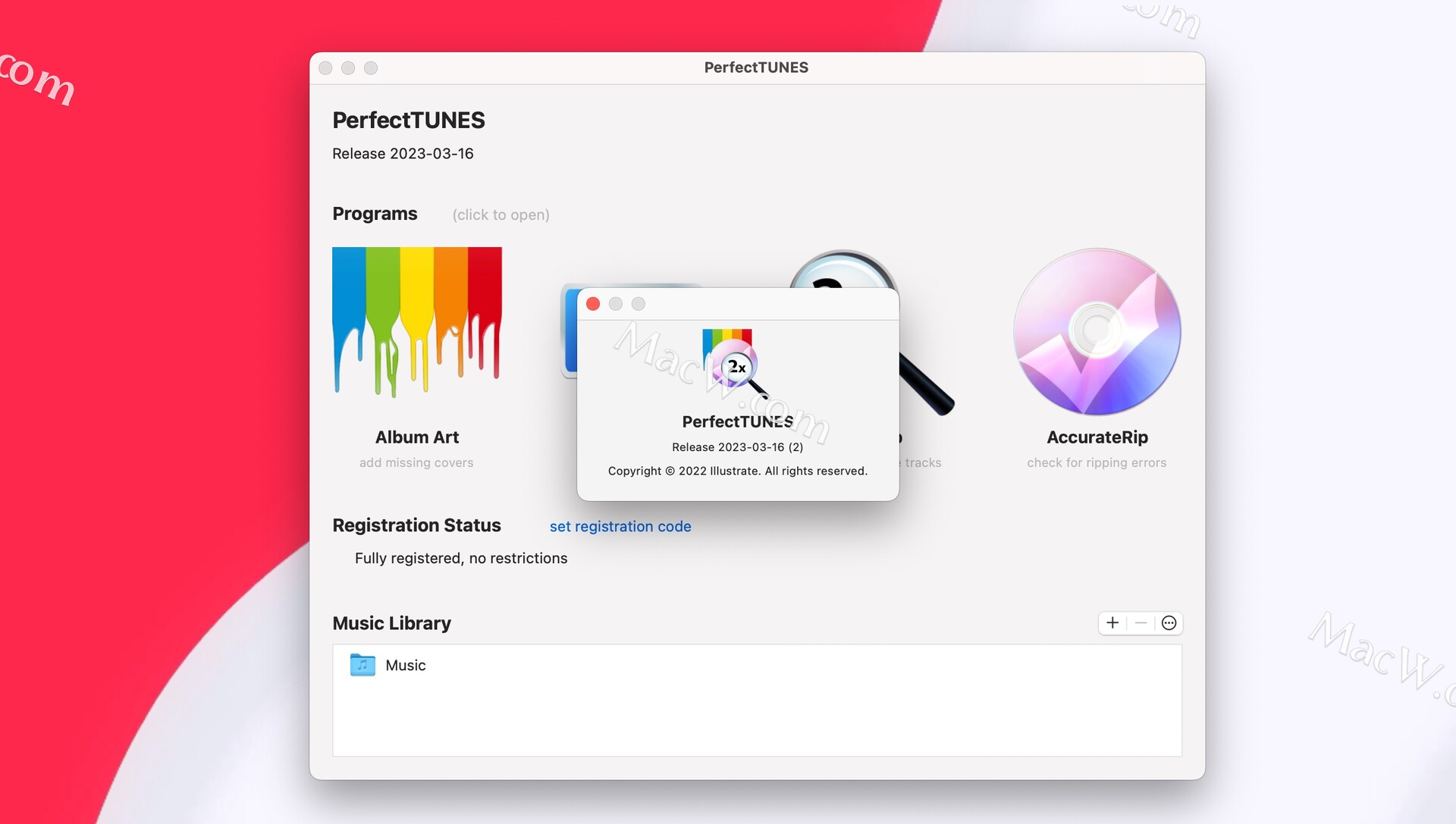Open the Album Art program icon
Screen dimensions: 1456x824
pos(417,322)
